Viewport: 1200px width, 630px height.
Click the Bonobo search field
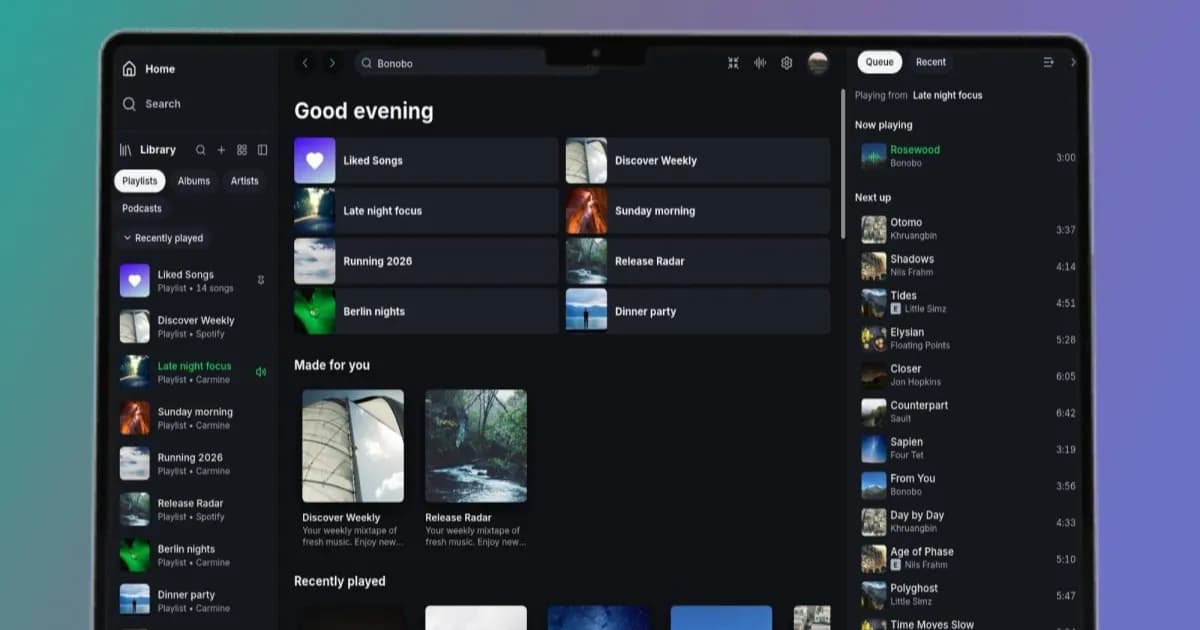475,63
